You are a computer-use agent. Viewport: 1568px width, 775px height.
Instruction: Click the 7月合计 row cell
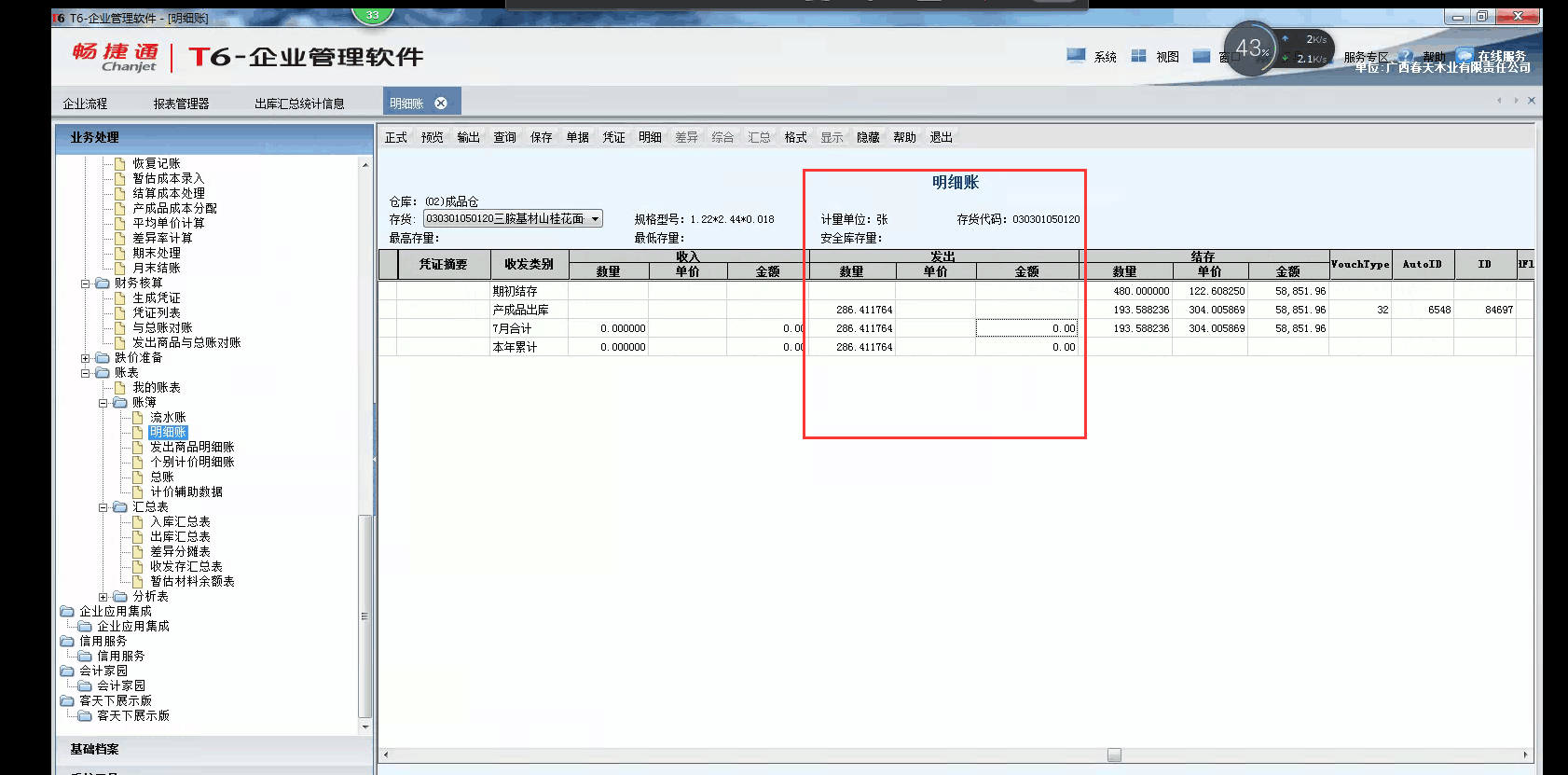[529, 328]
